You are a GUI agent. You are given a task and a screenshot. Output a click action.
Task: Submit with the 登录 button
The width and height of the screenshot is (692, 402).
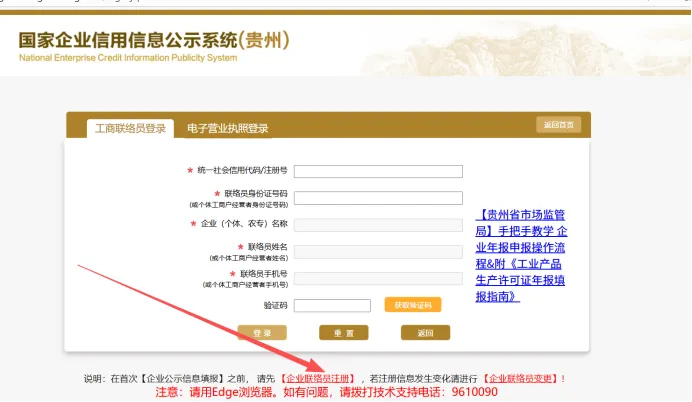click(x=262, y=333)
